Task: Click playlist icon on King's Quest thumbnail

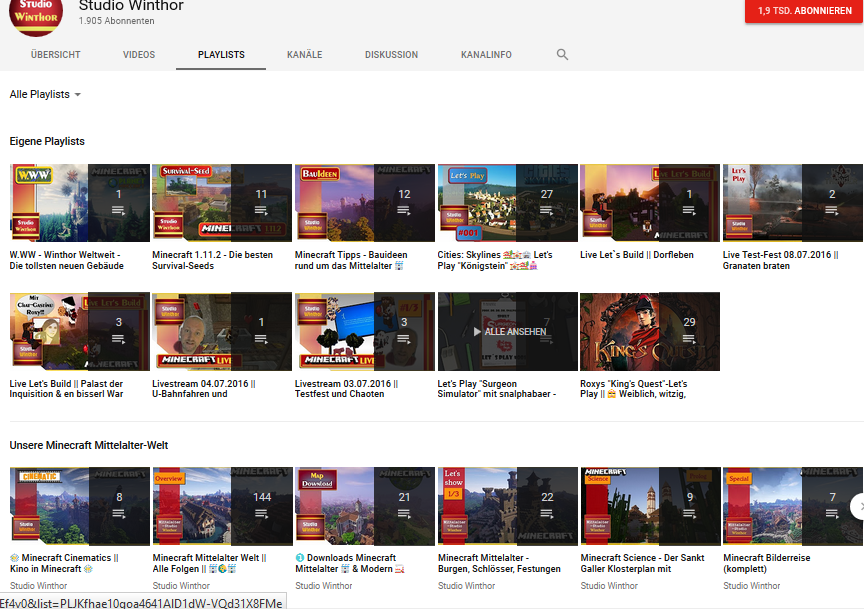Action: 689,339
